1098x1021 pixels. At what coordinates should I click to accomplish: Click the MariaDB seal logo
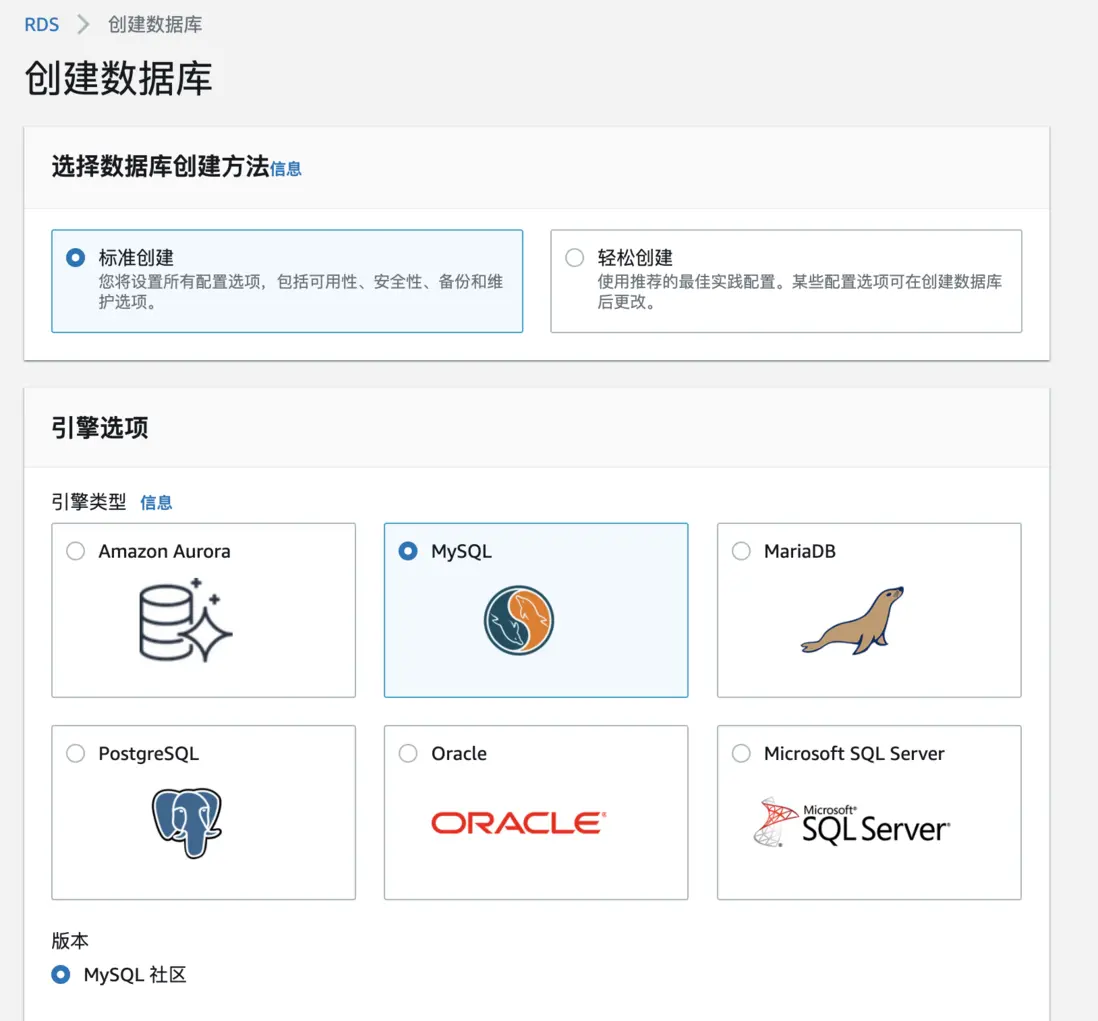click(852, 620)
